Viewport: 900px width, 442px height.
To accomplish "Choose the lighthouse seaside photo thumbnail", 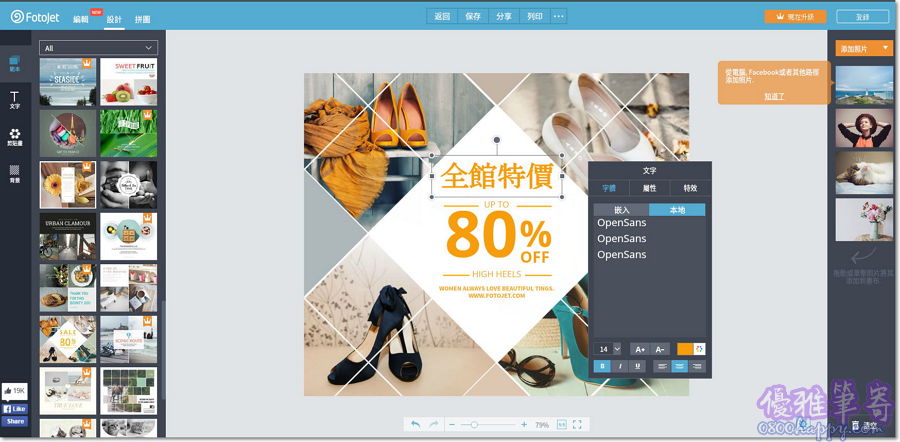I will coord(864,85).
